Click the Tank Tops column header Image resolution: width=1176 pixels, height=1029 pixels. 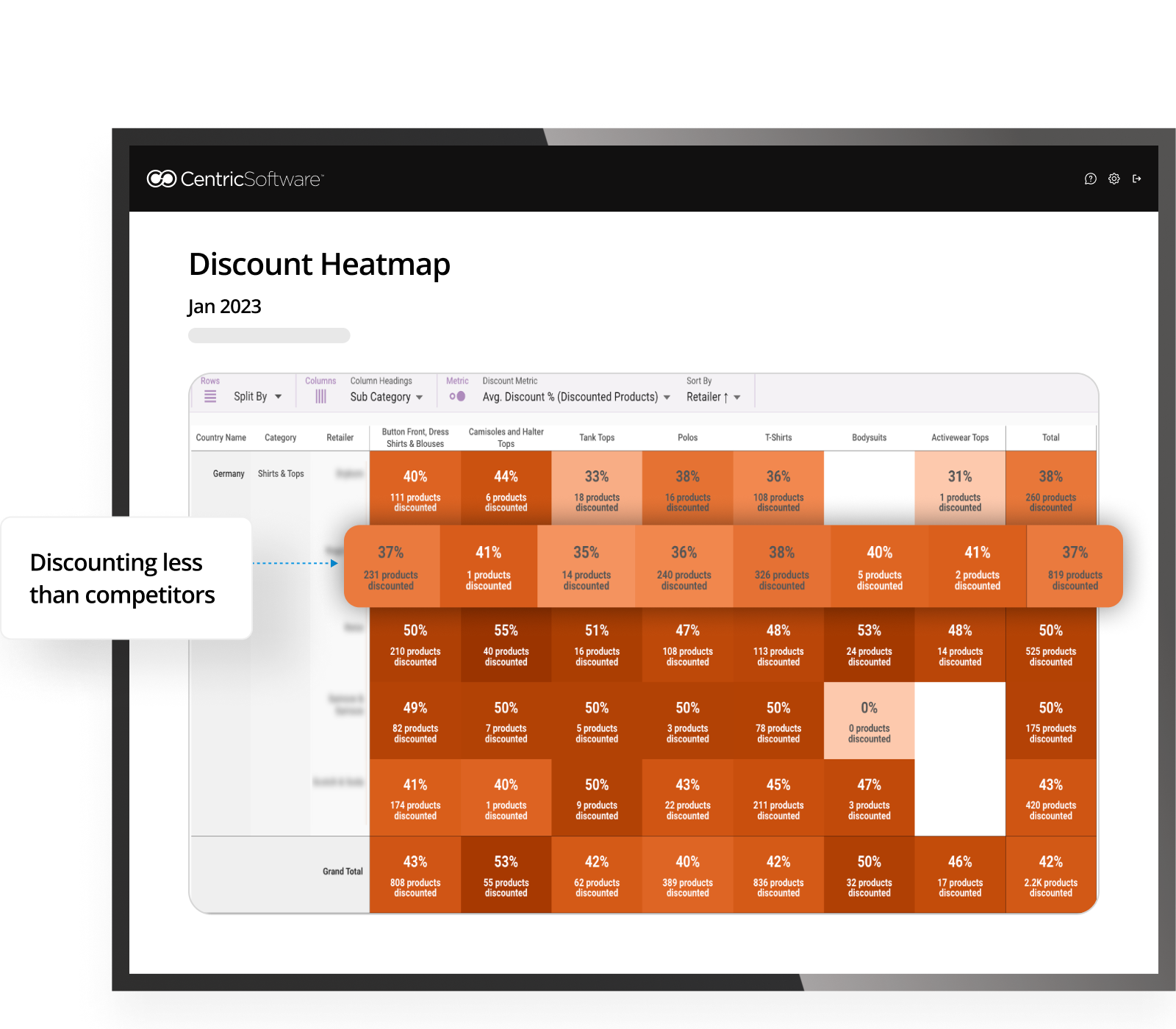[596, 437]
